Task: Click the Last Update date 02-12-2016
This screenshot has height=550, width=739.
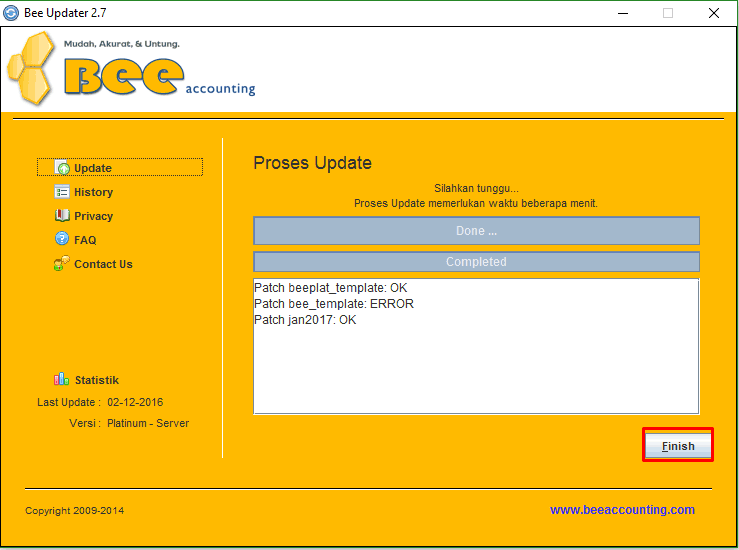Action: [135, 402]
